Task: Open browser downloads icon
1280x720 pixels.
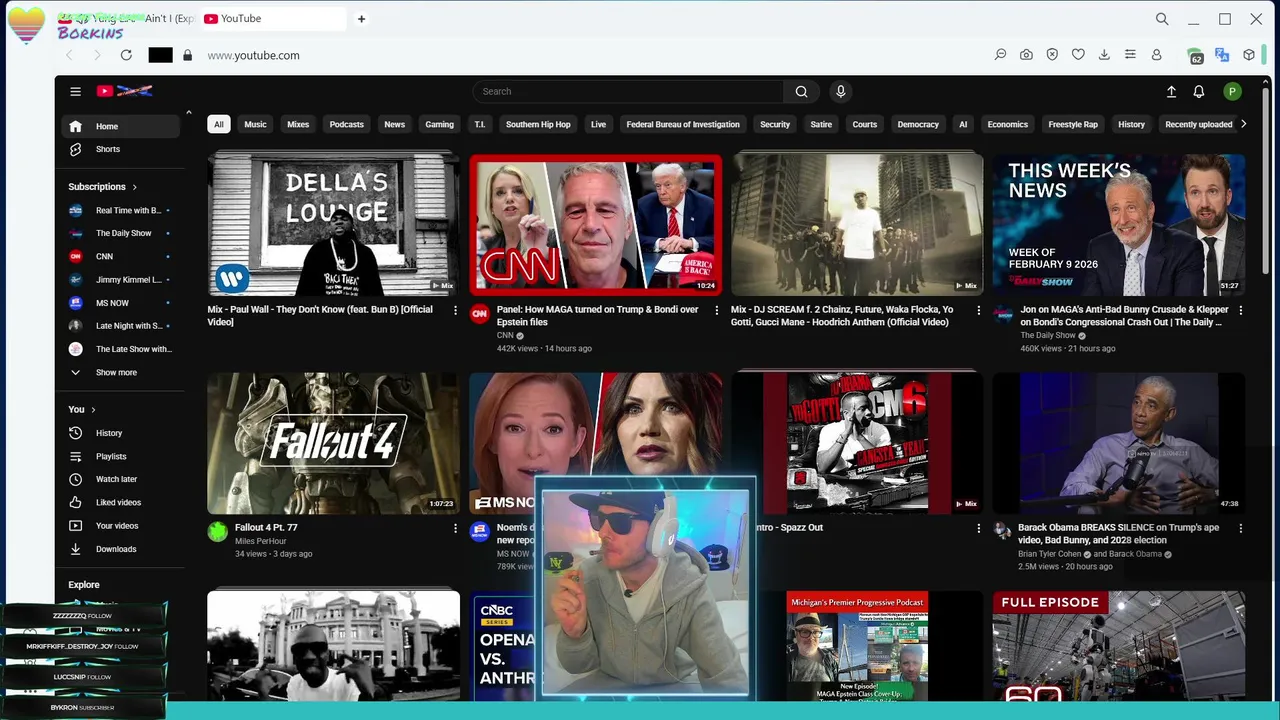Action: 1104,55
